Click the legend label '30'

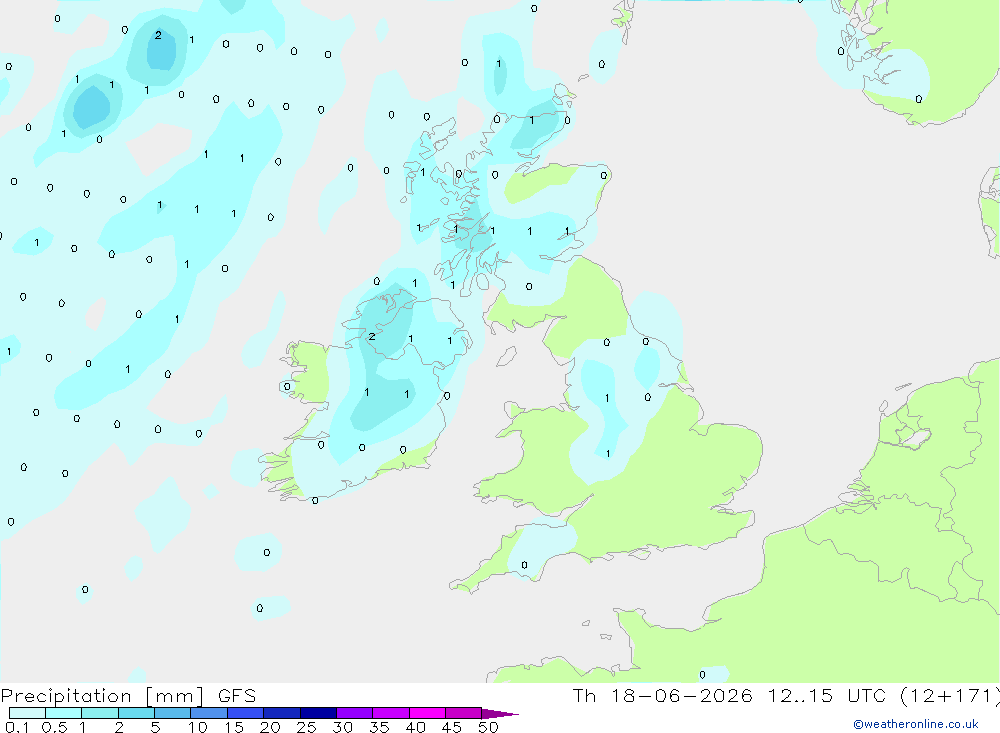(342, 727)
